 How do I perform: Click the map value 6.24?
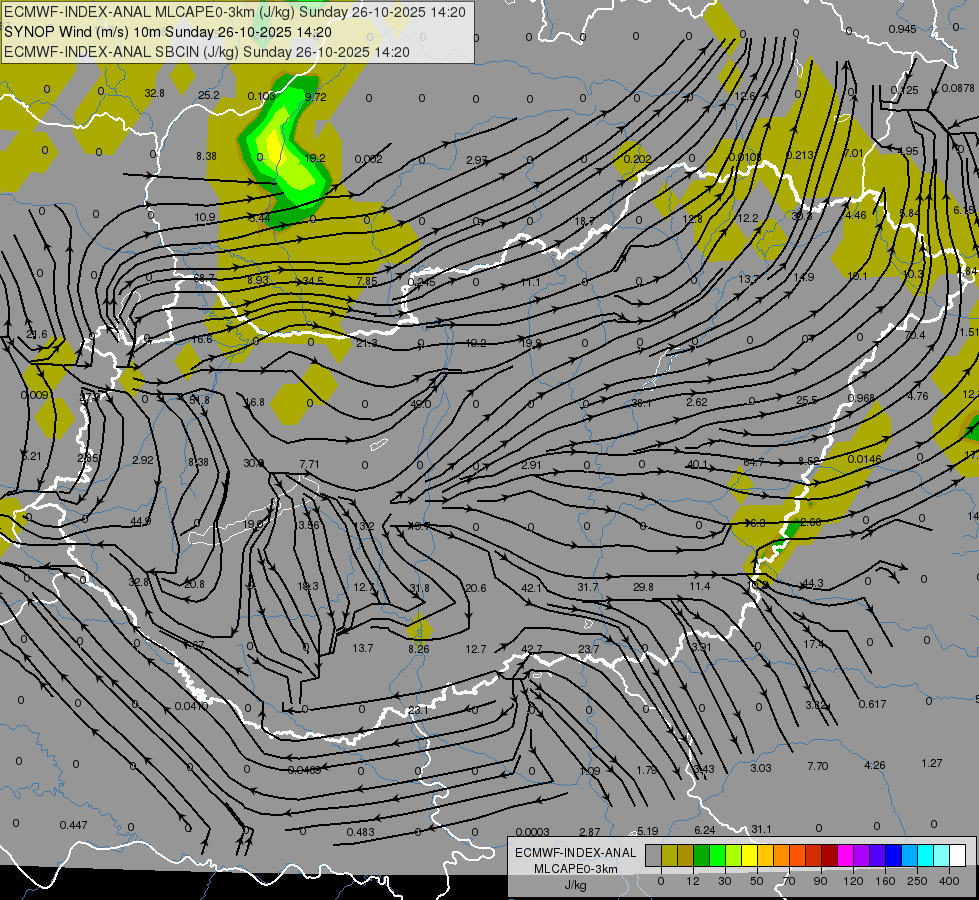point(705,830)
